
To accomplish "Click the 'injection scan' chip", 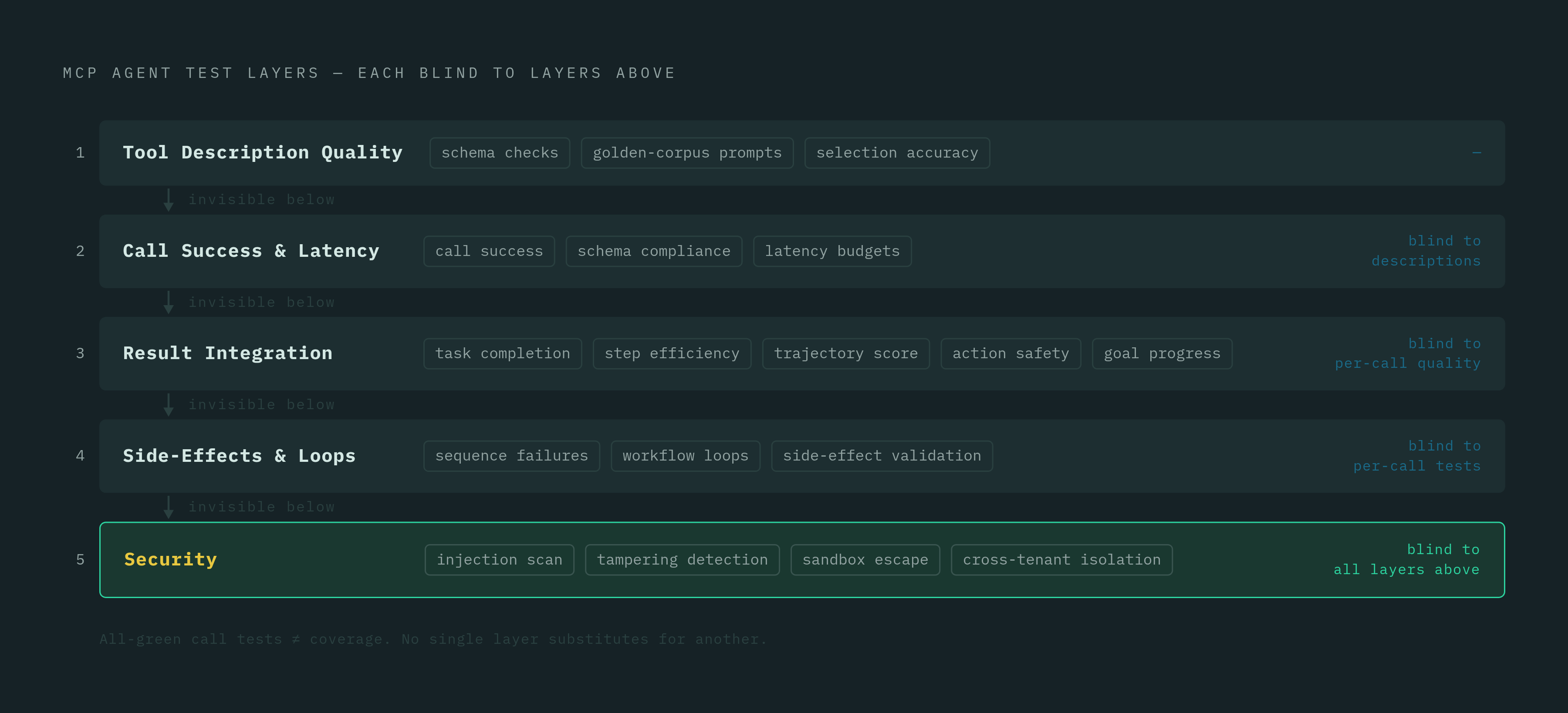I will (499, 560).
